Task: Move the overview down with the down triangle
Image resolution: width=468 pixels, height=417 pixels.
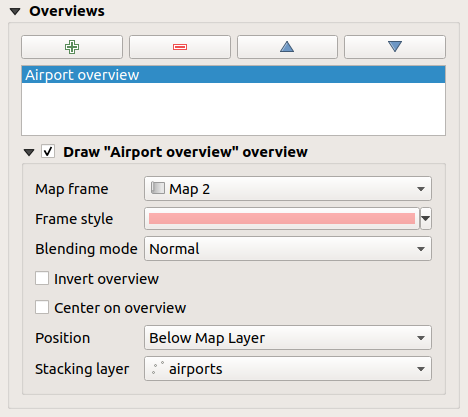Action: [x=395, y=47]
